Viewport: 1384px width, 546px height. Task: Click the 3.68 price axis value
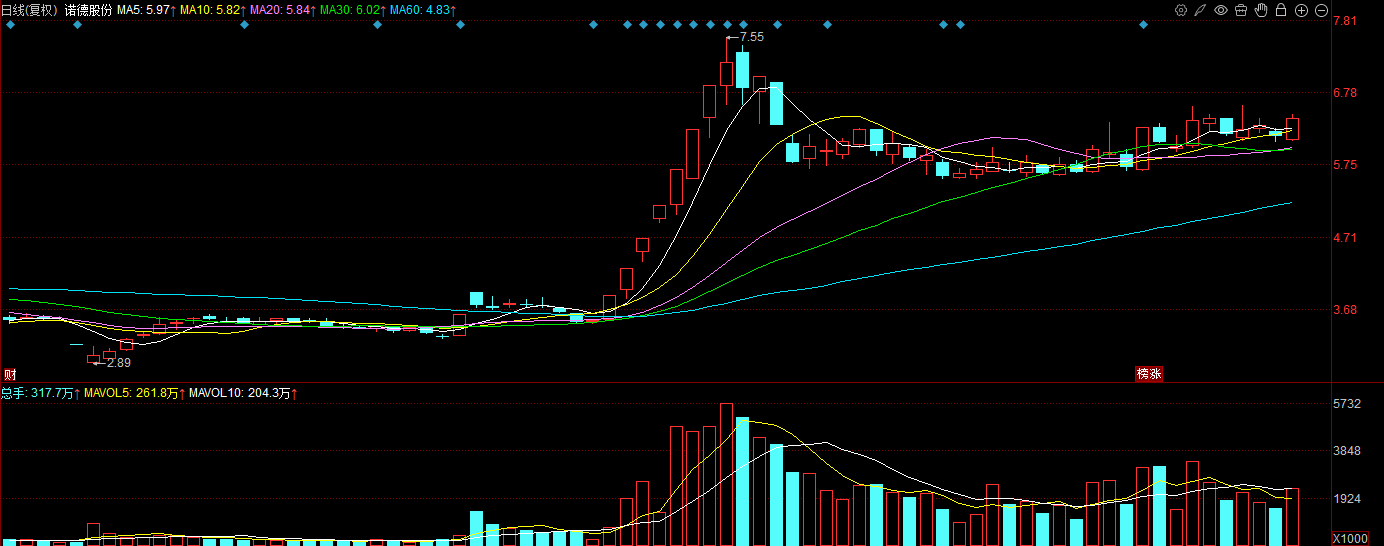pyautogui.click(x=1345, y=310)
